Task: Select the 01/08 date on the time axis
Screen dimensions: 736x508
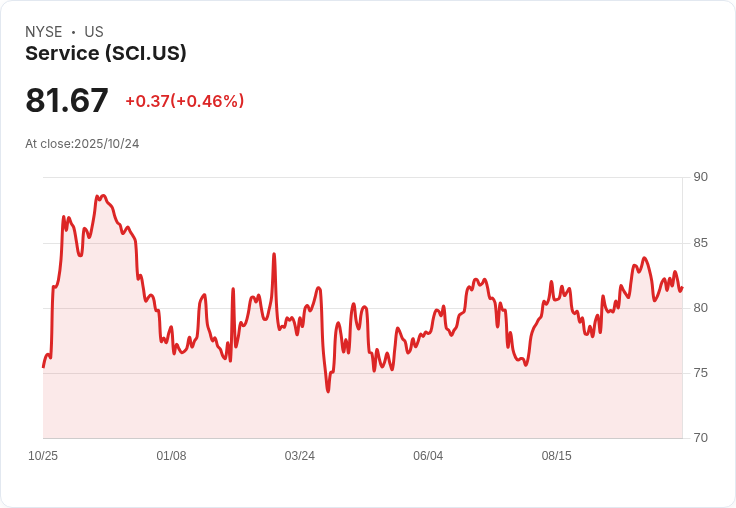Action: click(x=171, y=456)
